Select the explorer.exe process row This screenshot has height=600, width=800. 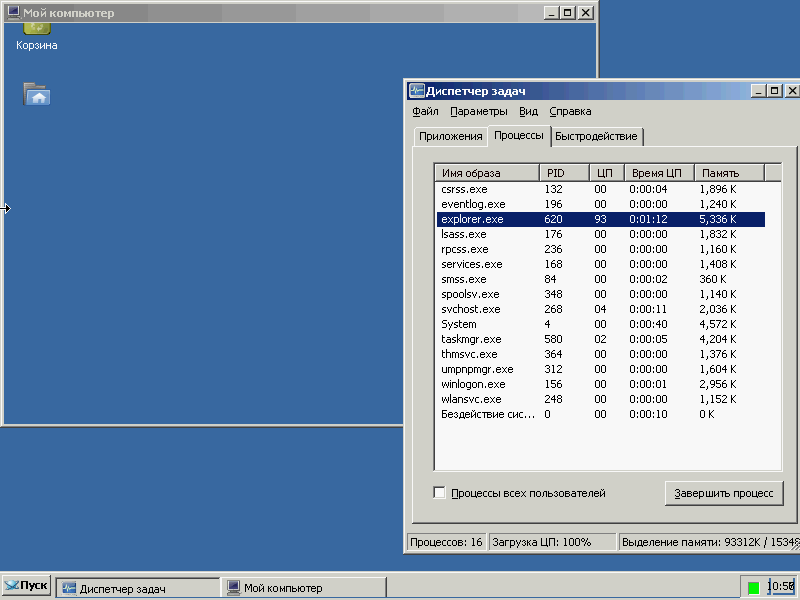coord(601,219)
